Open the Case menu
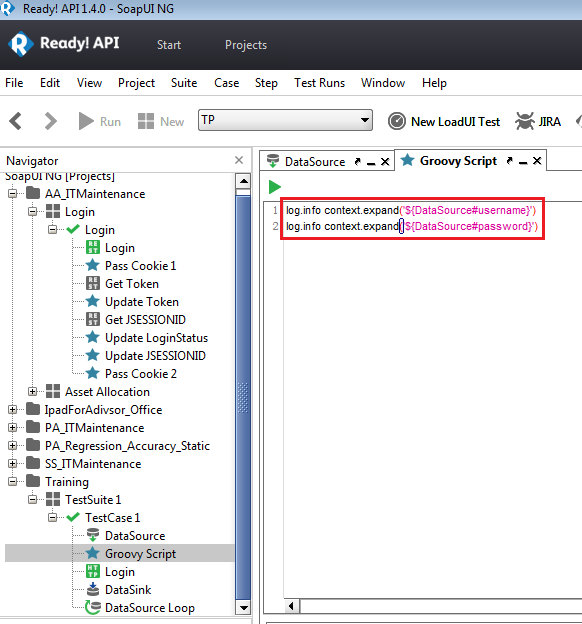The image size is (582, 624). [x=227, y=83]
